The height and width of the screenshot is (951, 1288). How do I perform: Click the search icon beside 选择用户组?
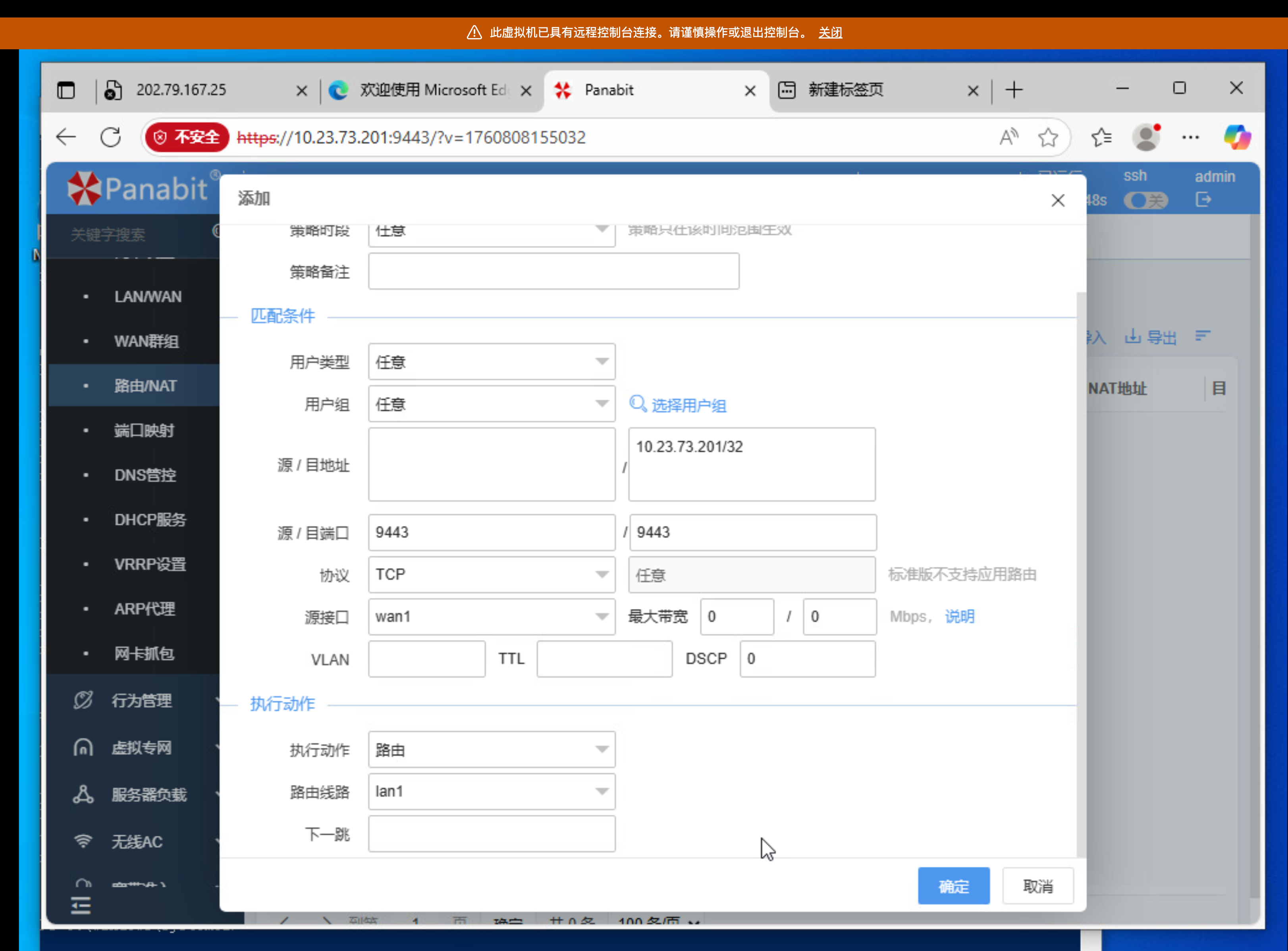[x=637, y=404]
